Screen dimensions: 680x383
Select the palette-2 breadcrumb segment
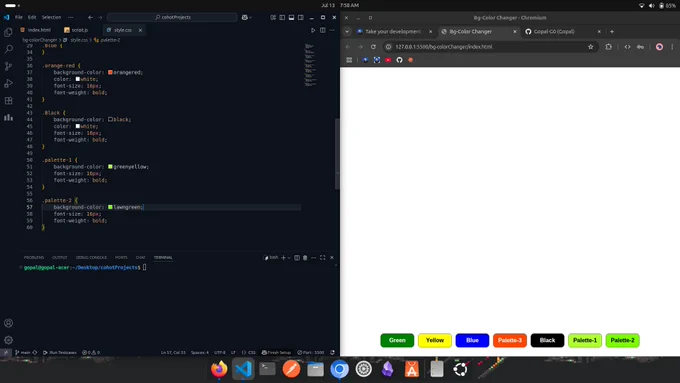coord(110,40)
